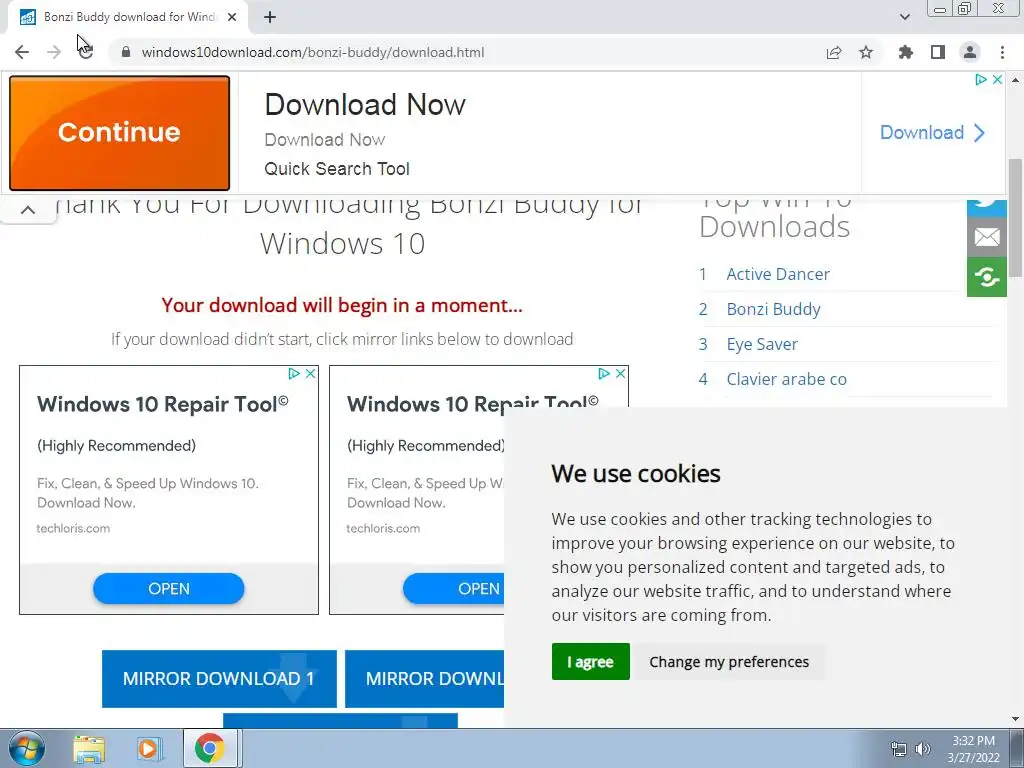Open Bonzi Buddy in top downloads
1024x768 pixels.
[x=773, y=309]
